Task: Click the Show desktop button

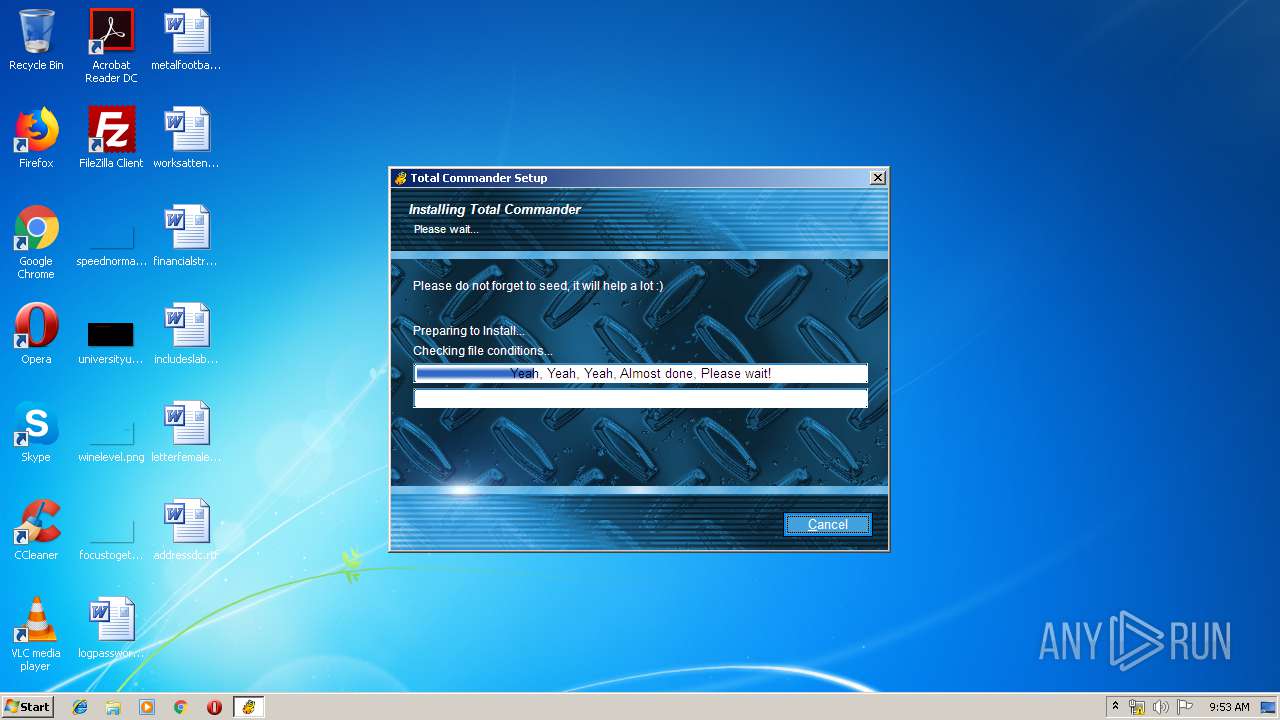Action: click(x=1269, y=707)
